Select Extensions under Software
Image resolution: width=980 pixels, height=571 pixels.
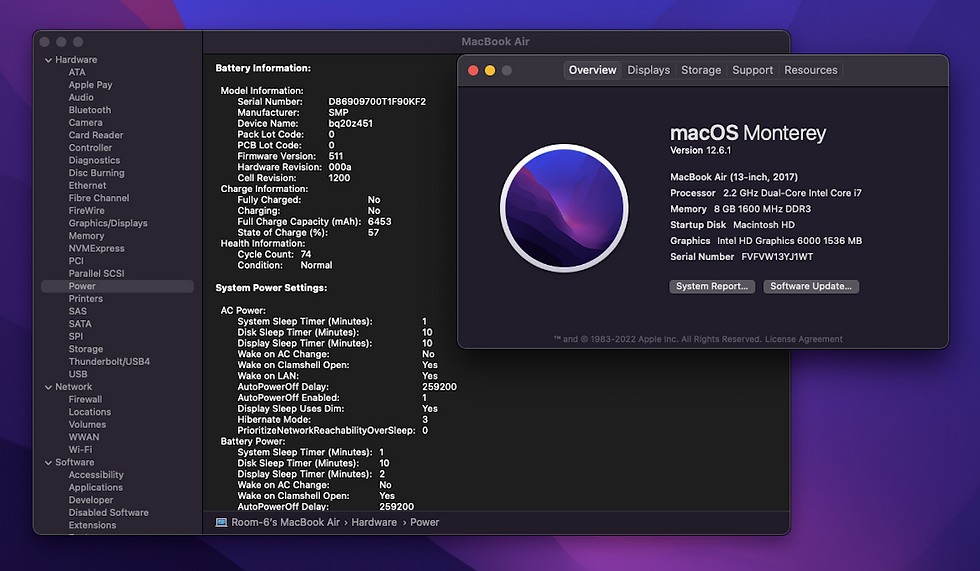pos(92,525)
